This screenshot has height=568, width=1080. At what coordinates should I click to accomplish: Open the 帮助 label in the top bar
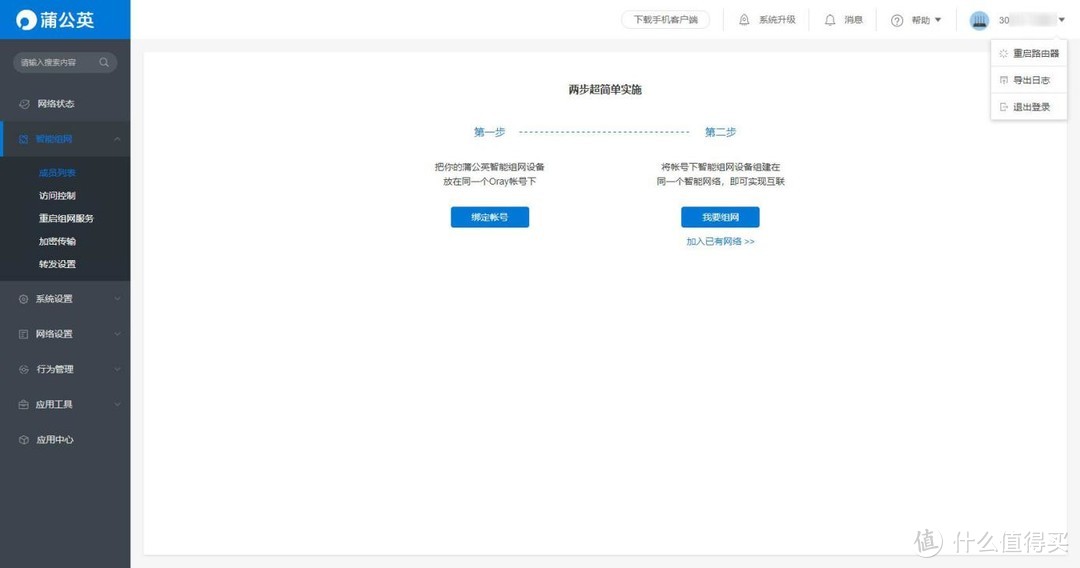921,20
